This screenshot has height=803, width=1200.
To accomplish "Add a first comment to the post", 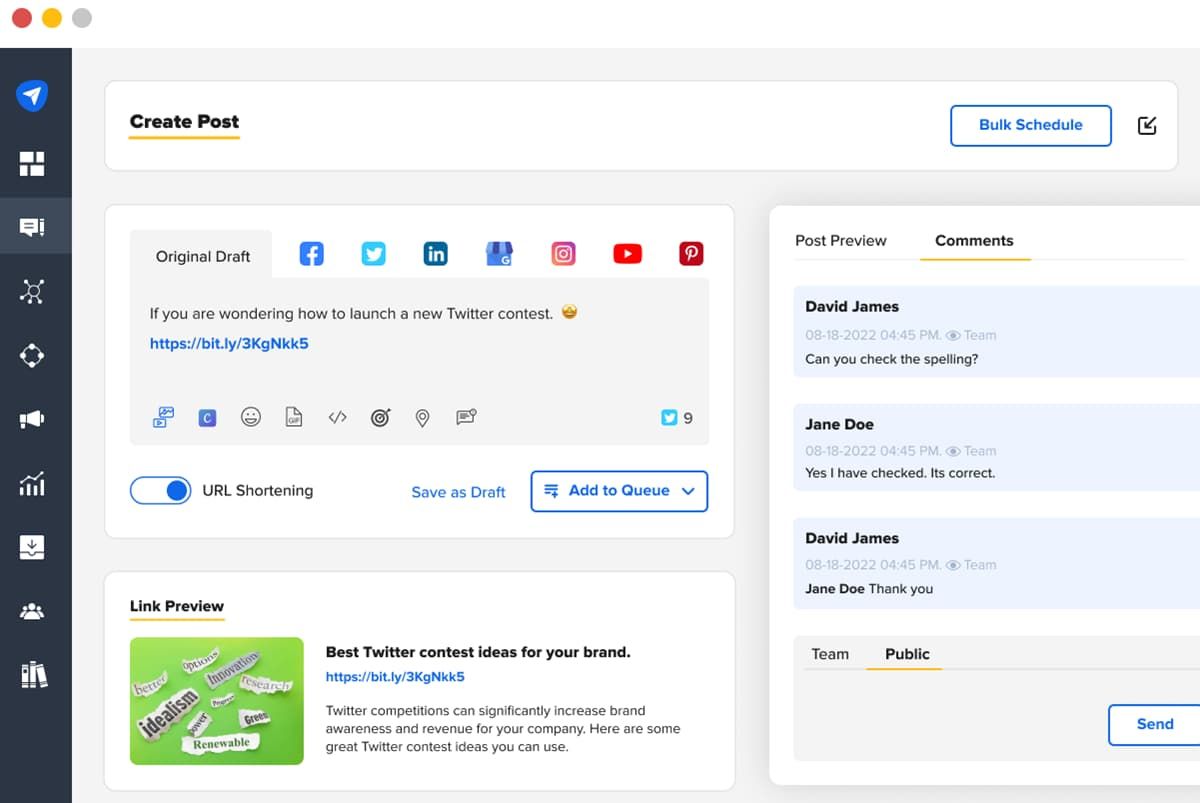I will pos(465,417).
